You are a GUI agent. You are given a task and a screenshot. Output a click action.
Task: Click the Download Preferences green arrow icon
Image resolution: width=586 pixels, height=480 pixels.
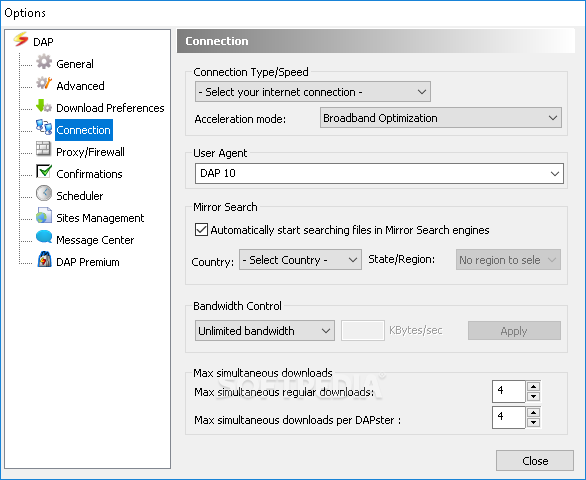(x=44, y=106)
